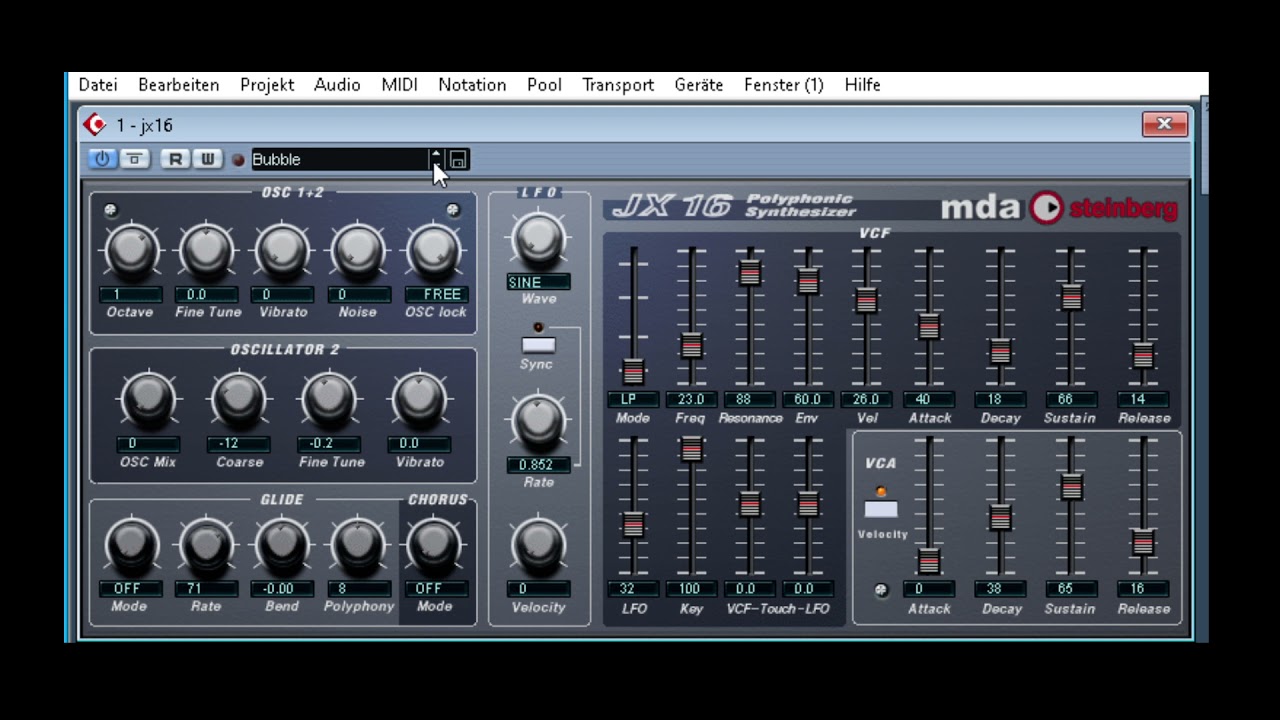Click the VCA Attack slider handle

tap(929, 562)
